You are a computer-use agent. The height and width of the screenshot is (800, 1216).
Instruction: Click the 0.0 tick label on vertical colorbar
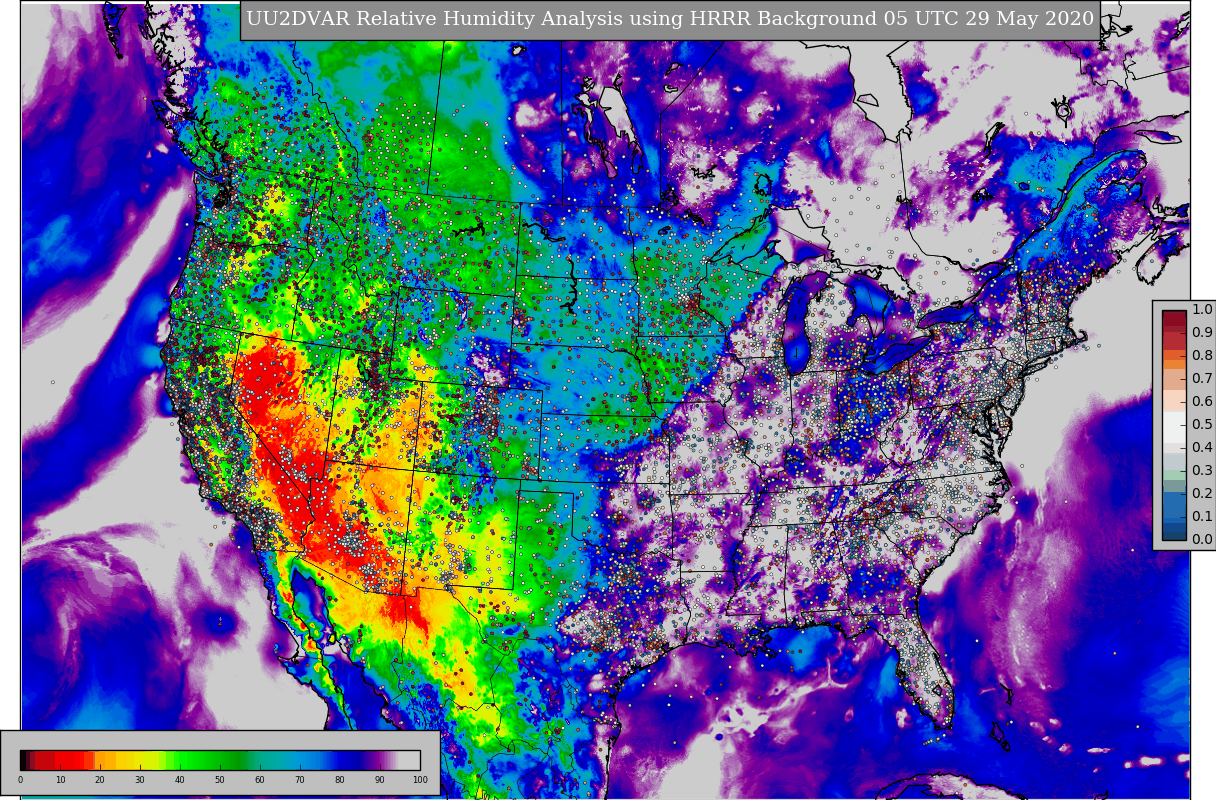tap(1202, 540)
